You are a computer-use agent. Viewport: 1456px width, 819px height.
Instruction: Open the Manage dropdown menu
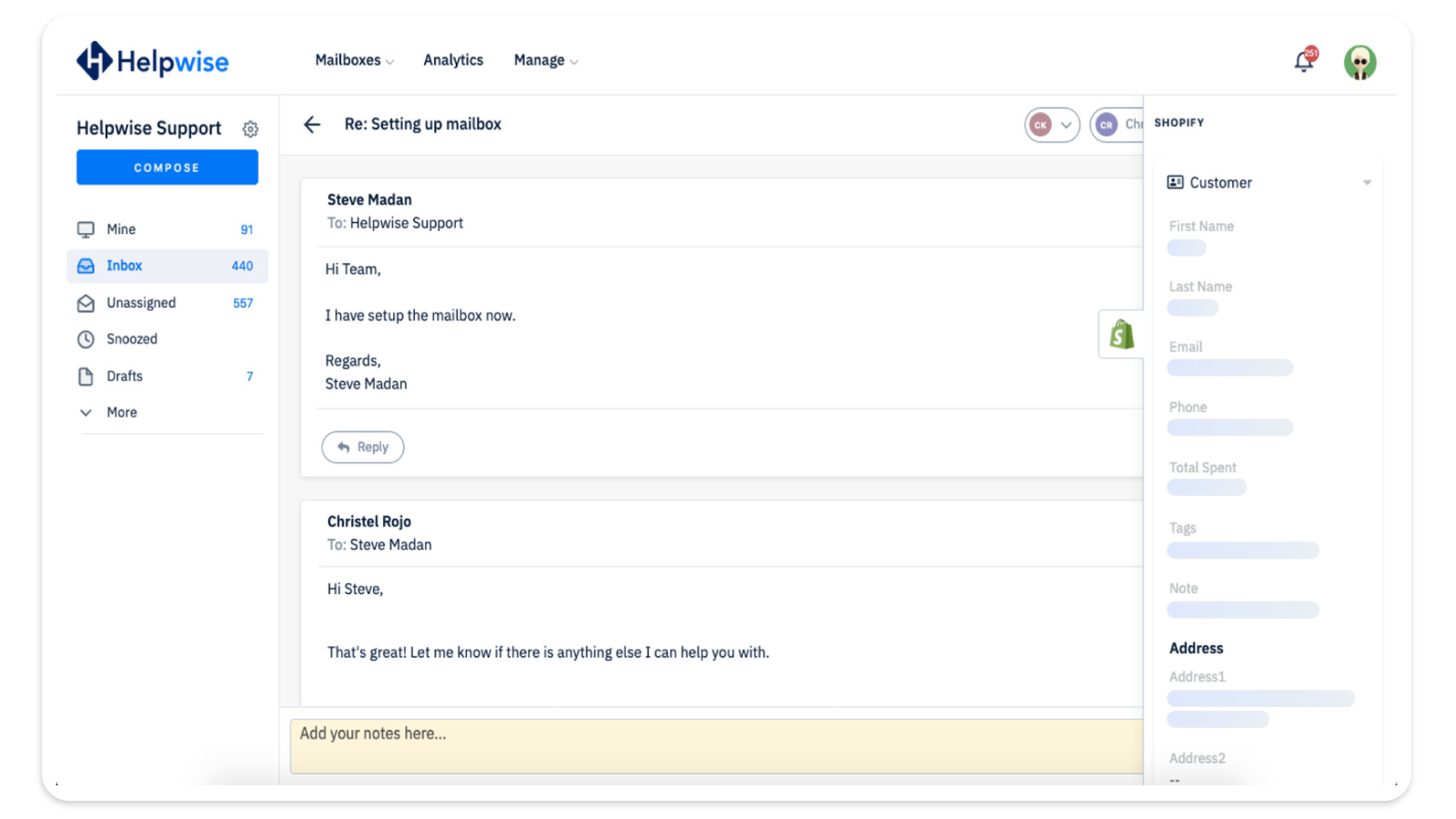point(546,60)
